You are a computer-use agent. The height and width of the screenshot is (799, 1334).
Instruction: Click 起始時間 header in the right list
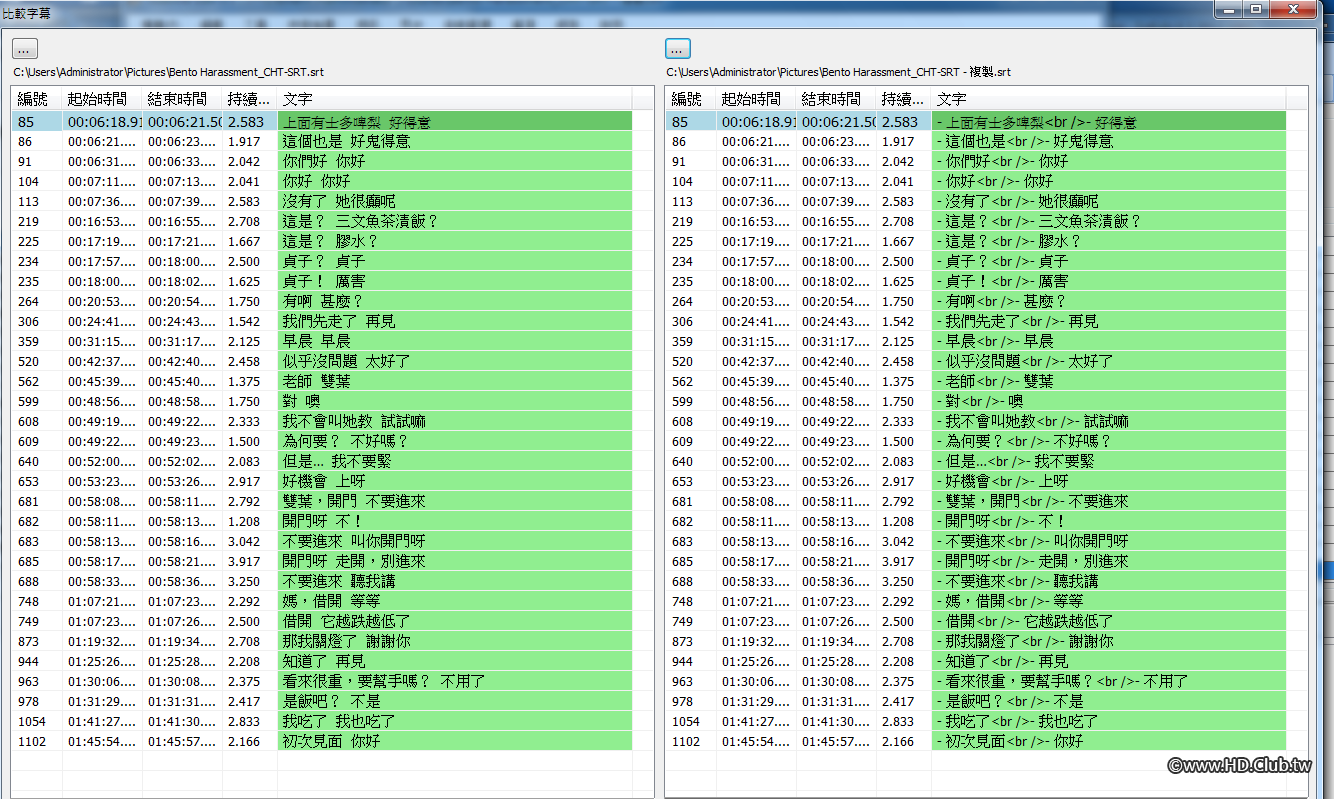[x=756, y=99]
